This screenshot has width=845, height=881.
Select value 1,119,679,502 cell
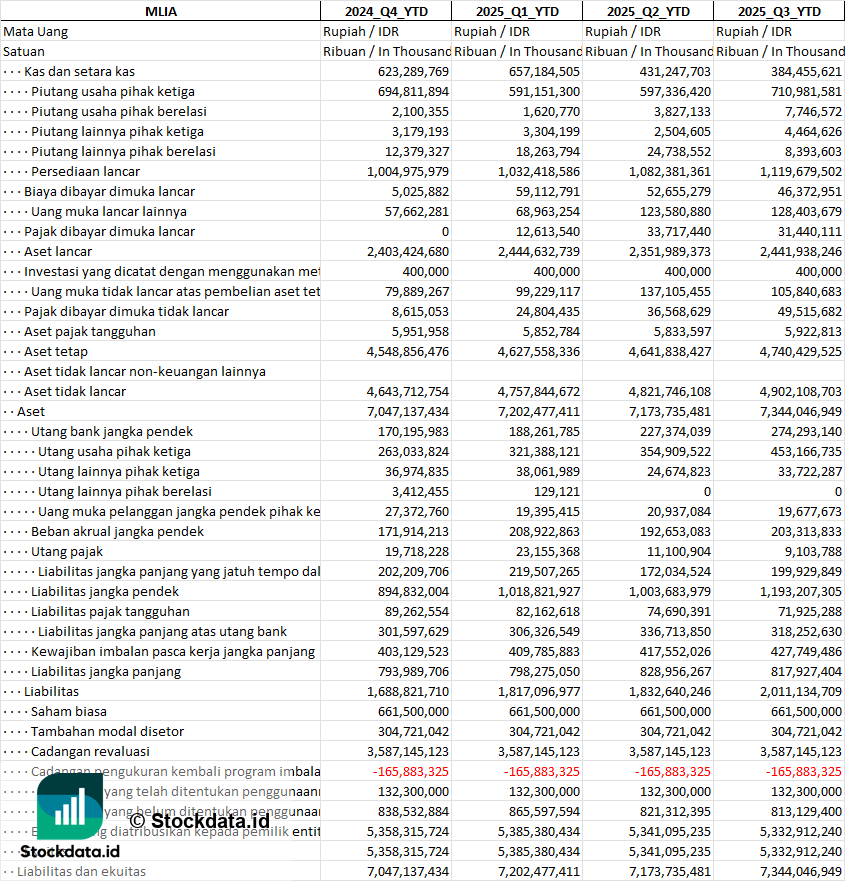coord(801,171)
